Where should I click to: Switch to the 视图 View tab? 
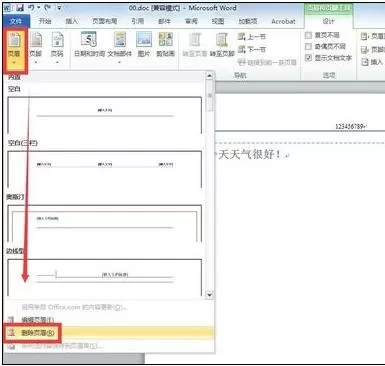(218, 21)
